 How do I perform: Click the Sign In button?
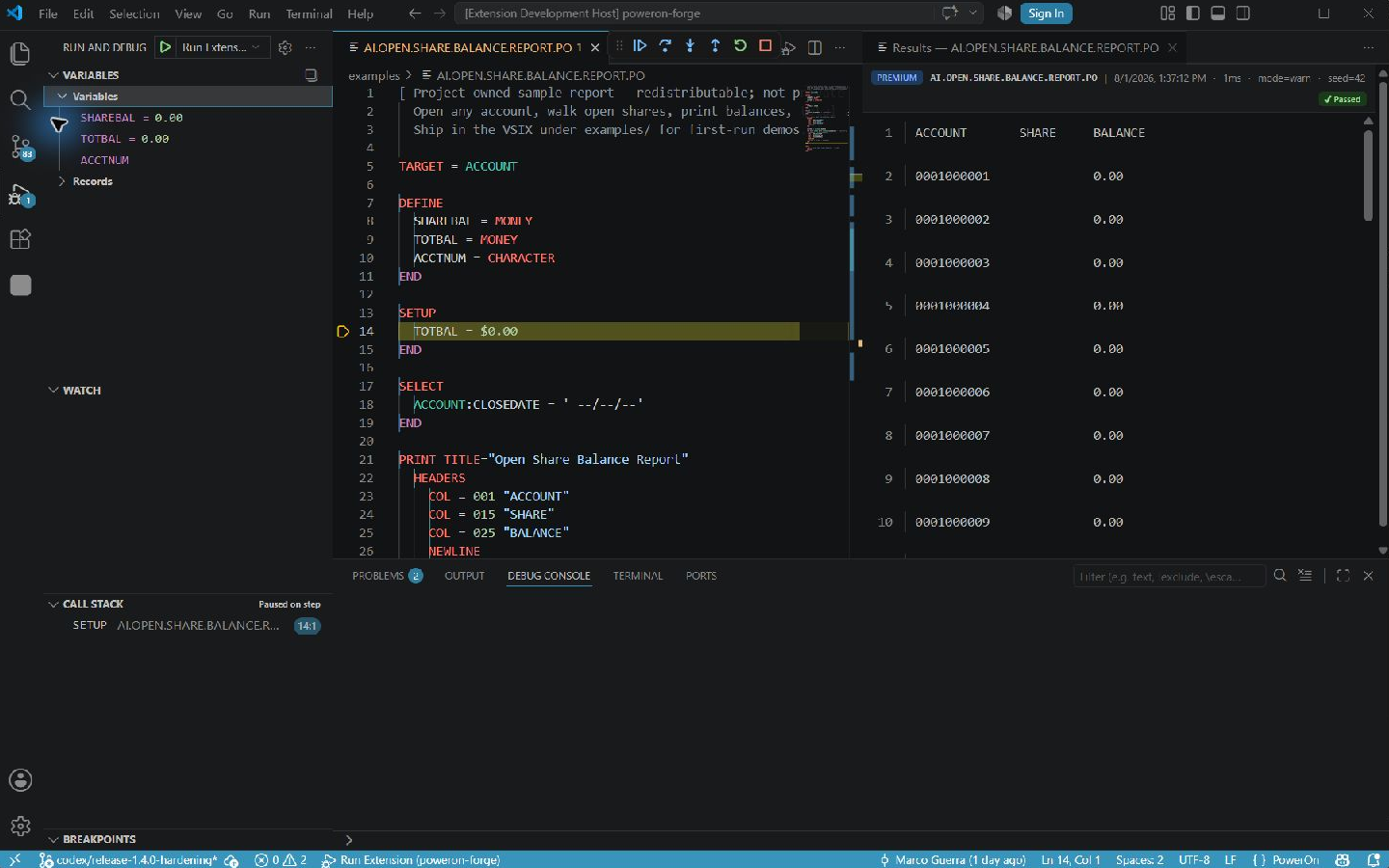[x=1046, y=14]
